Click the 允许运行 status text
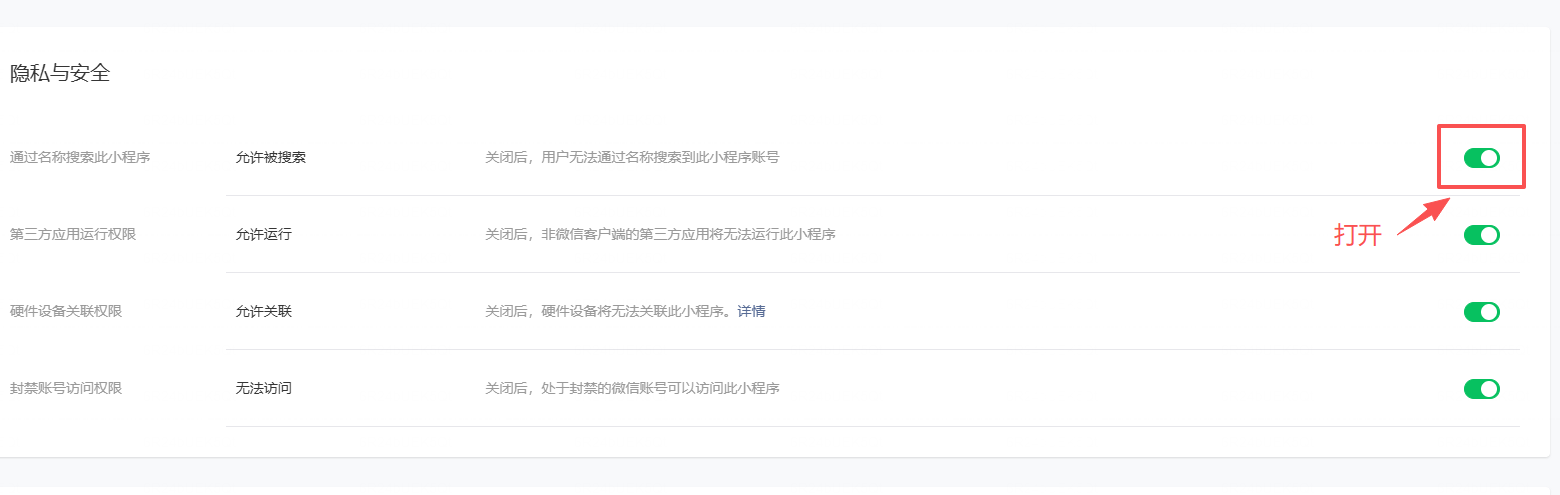This screenshot has height=495, width=1560. (x=264, y=234)
